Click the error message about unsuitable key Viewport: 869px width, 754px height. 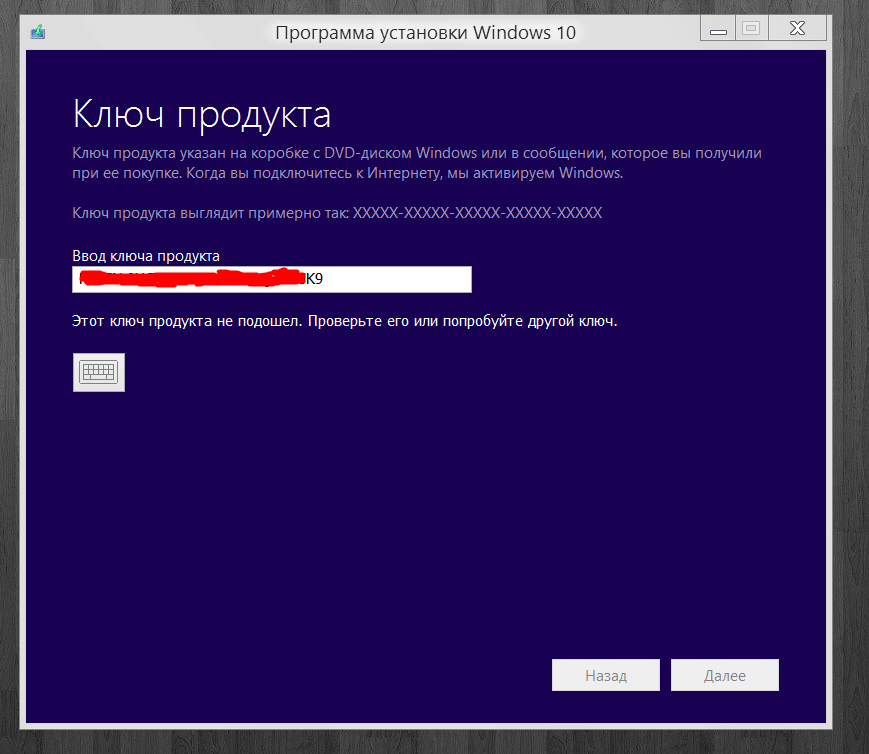[x=345, y=321]
